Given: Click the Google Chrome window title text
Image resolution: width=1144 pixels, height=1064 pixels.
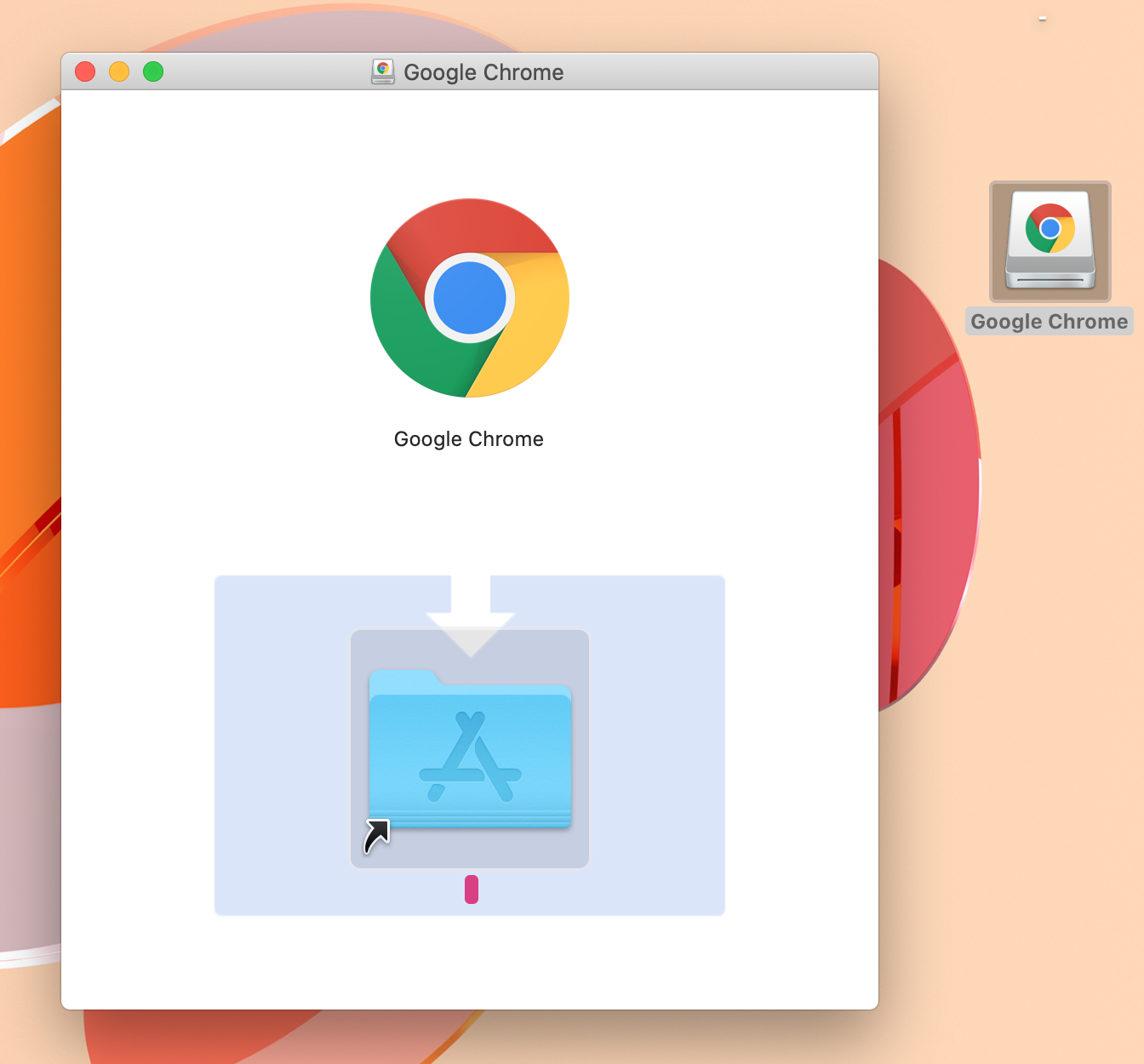Looking at the screenshot, I should click(483, 72).
